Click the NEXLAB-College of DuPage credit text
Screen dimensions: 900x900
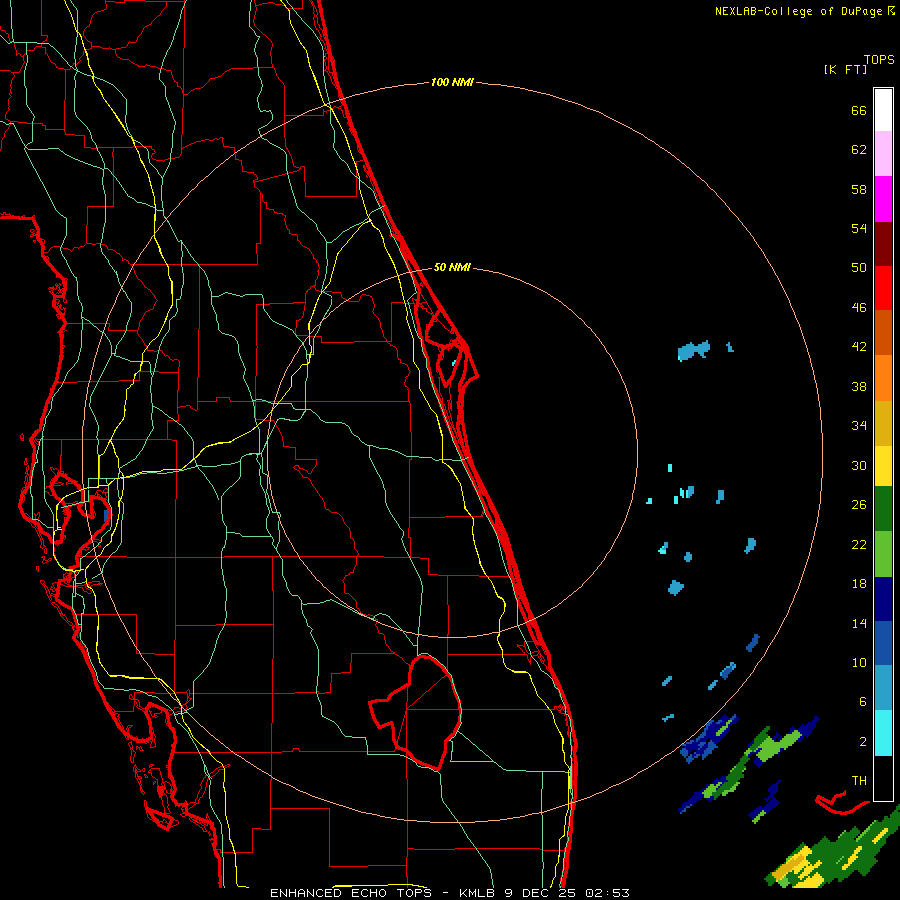[x=798, y=11]
